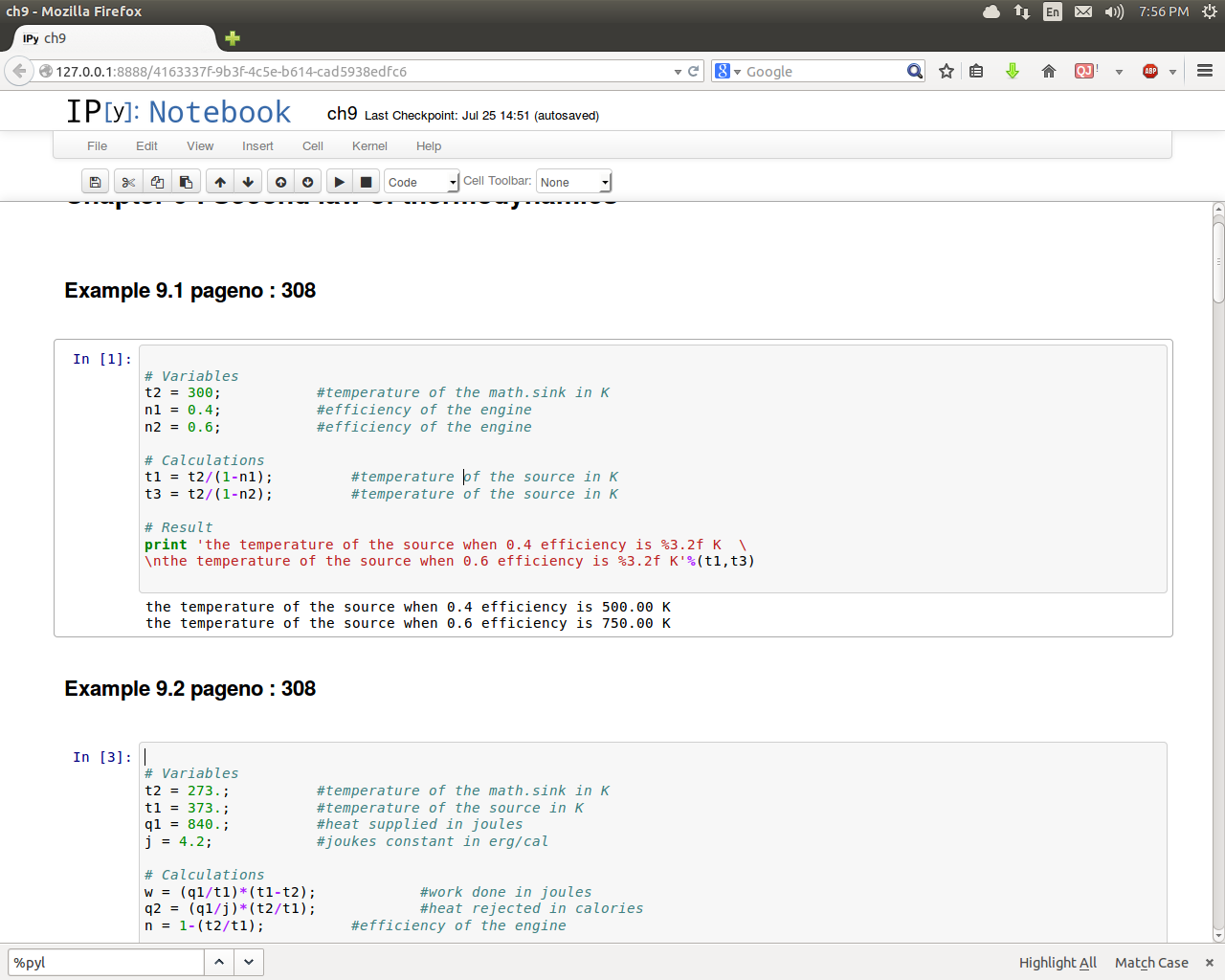Move the cell down with arrow icon

tap(248, 182)
